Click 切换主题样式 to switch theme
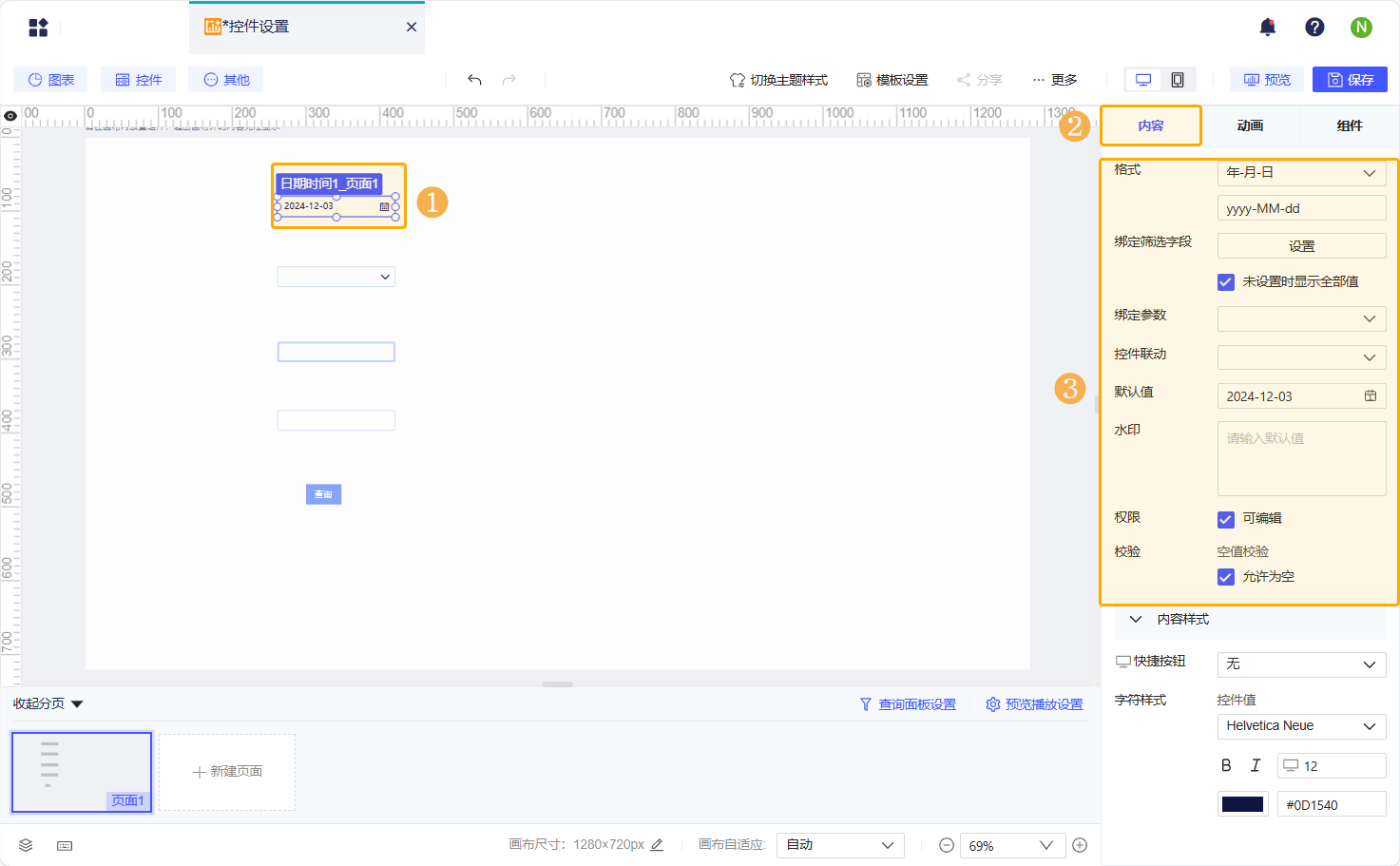The width and height of the screenshot is (1400, 866). [778, 80]
